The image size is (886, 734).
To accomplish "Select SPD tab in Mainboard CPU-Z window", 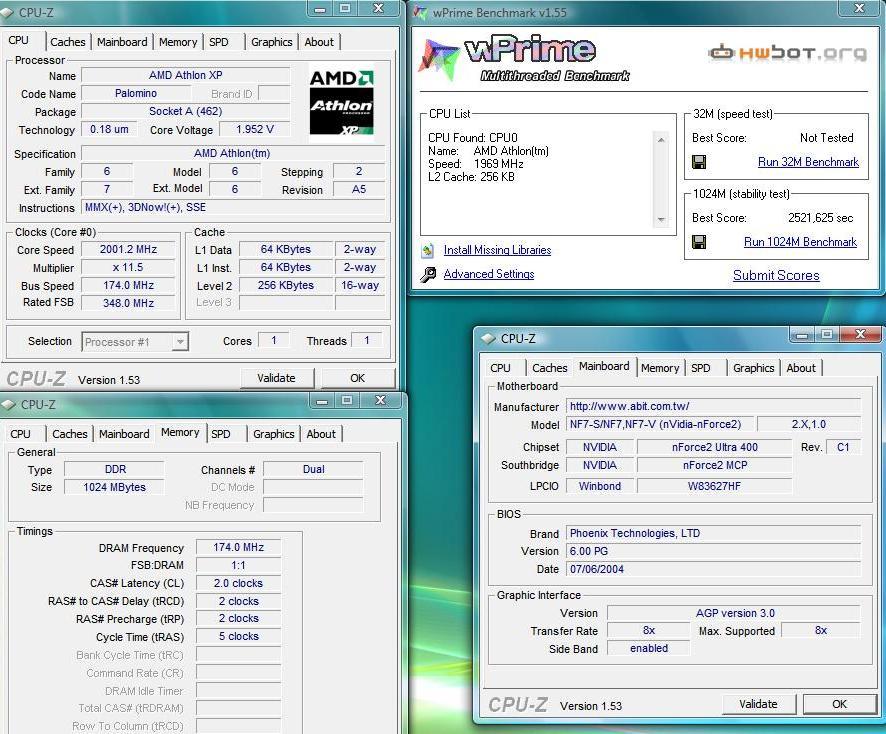I will click(x=701, y=368).
